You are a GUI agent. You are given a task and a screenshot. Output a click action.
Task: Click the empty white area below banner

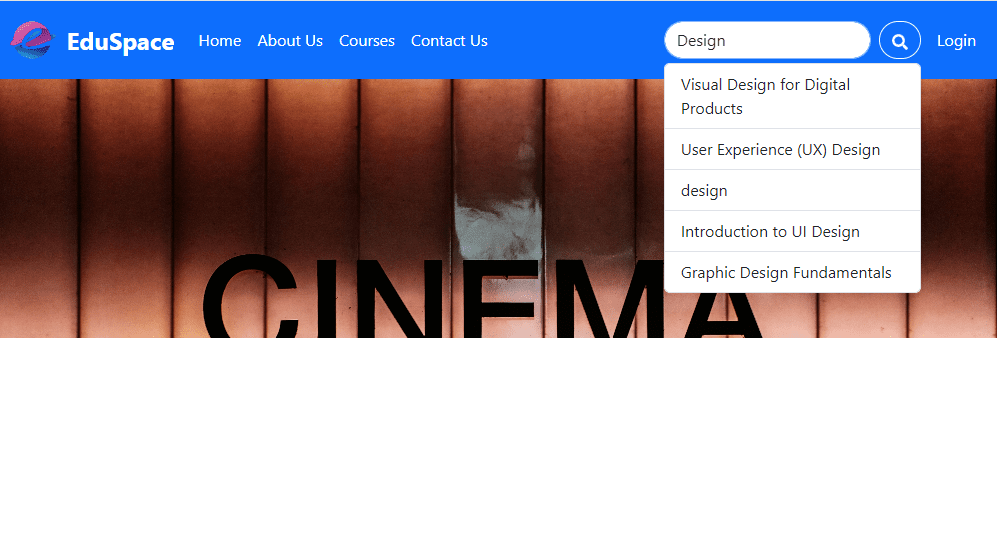tap(498, 439)
